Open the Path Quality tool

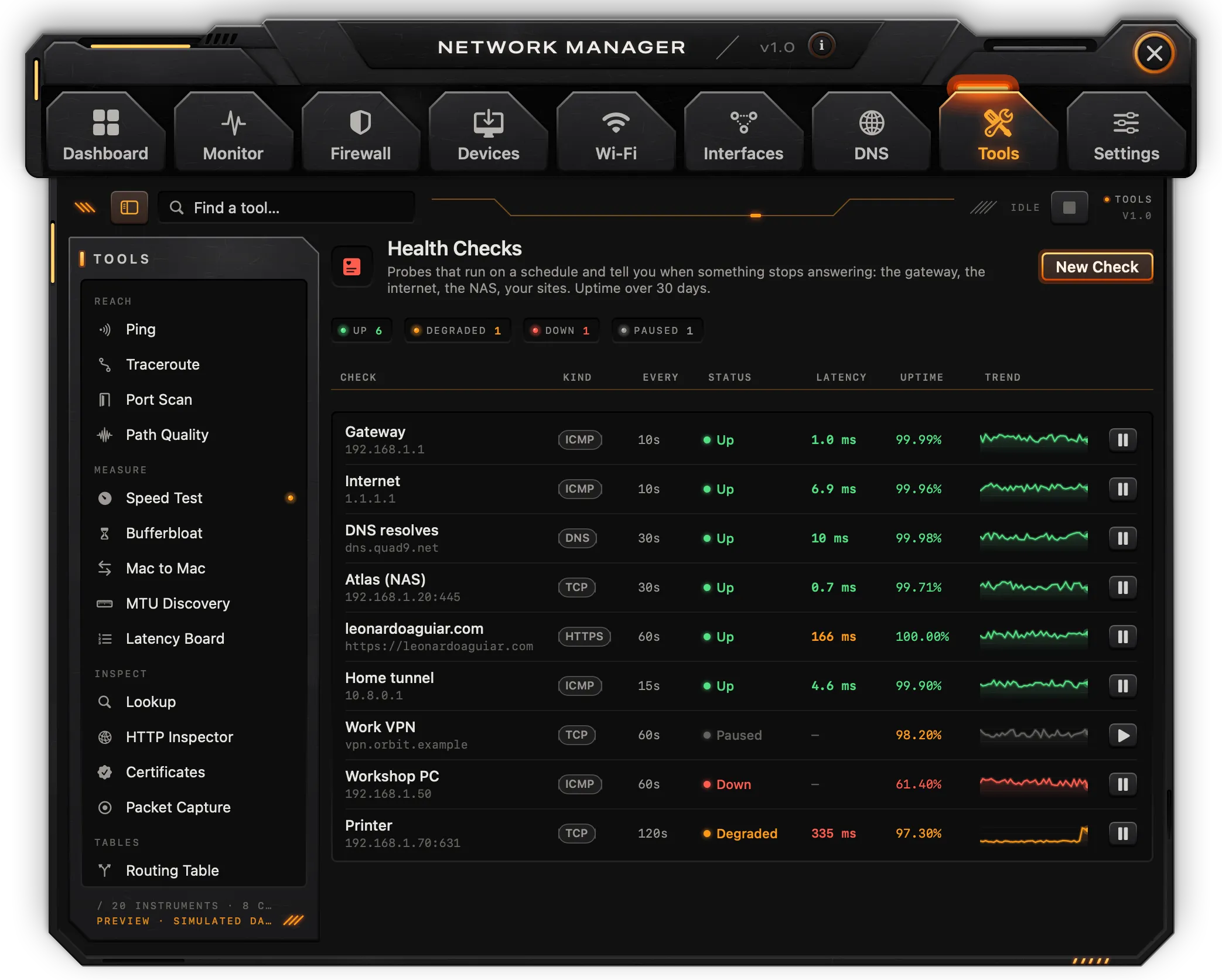[x=194, y=435]
